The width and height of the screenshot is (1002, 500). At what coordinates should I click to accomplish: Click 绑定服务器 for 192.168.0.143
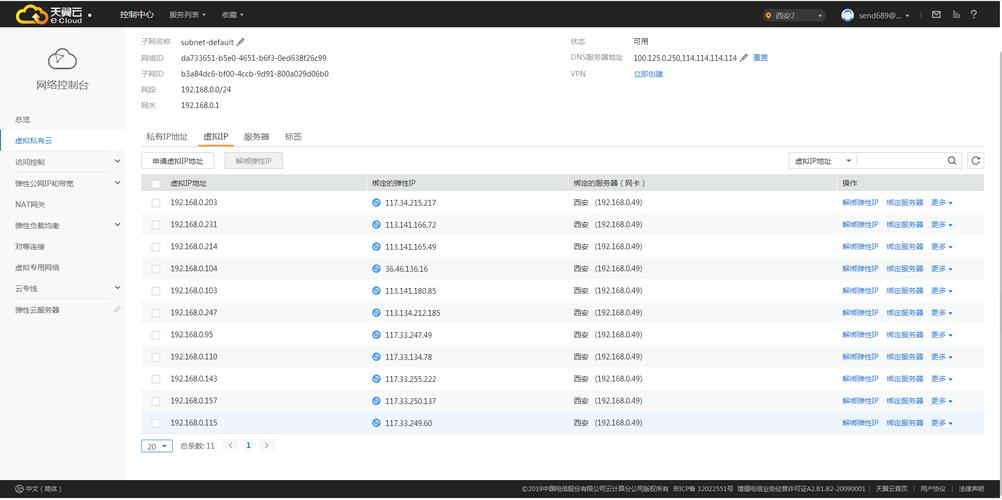pos(904,379)
